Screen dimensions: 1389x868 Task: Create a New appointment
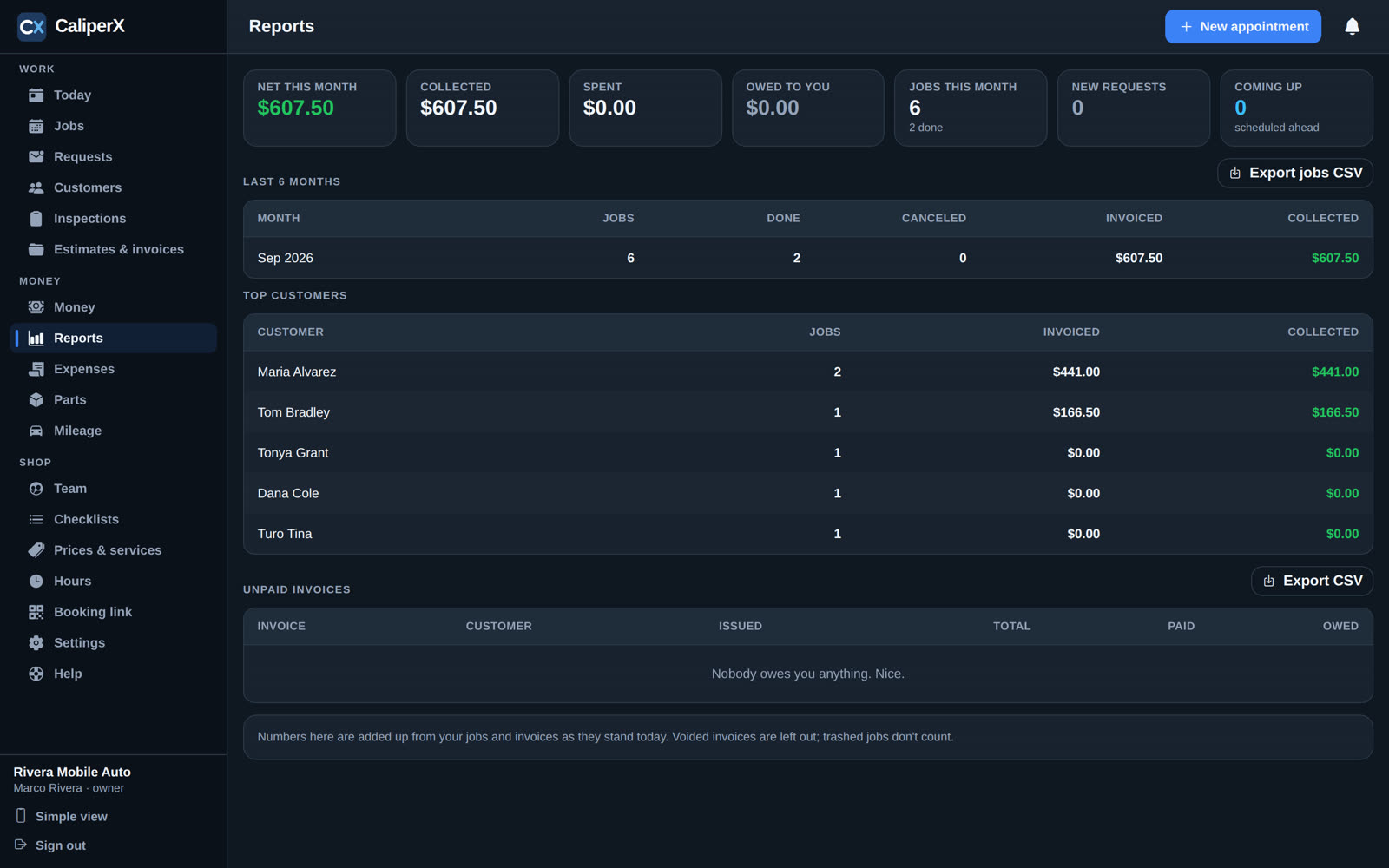(x=1242, y=27)
